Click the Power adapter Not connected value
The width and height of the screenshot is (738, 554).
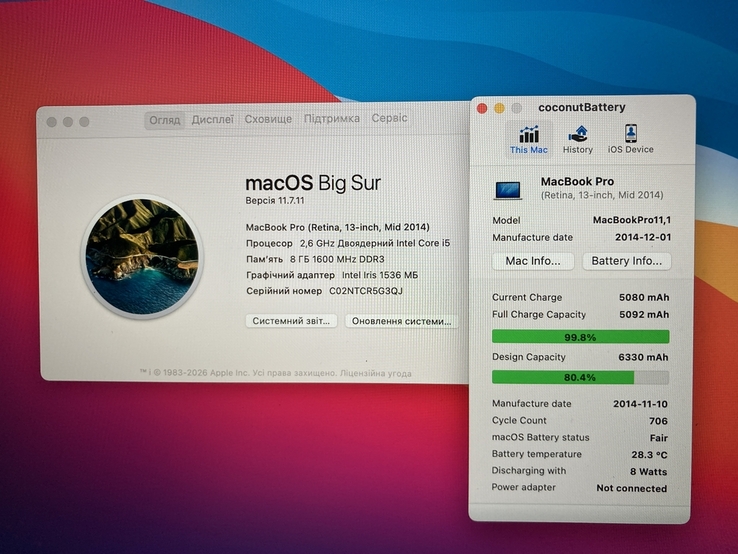632,488
